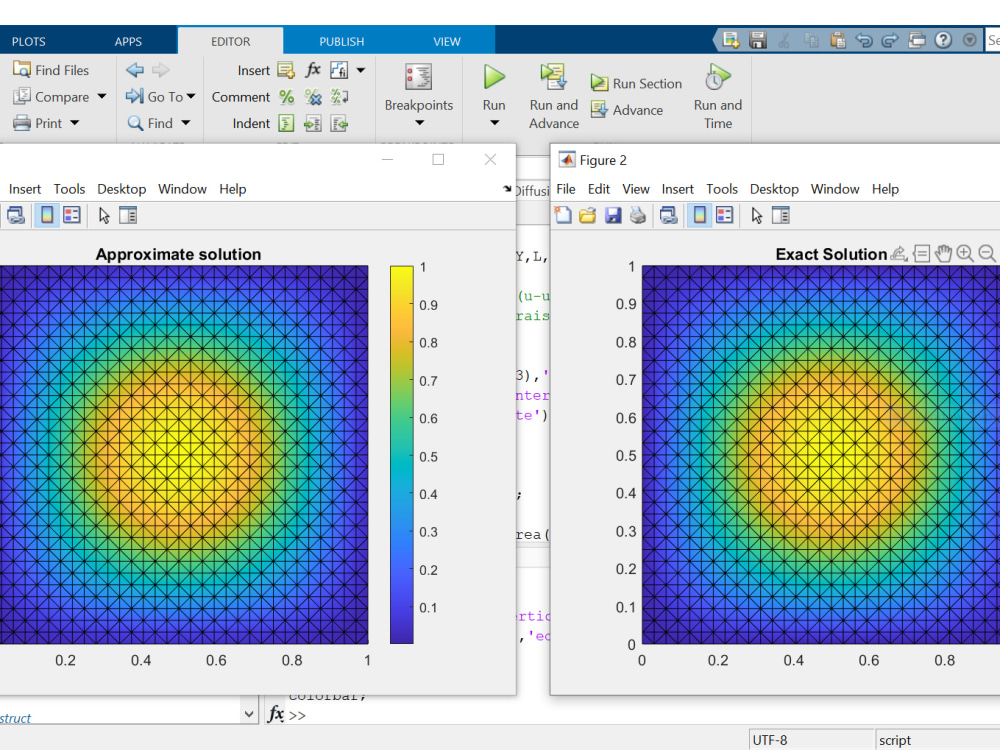Screen dimensions: 1000x750
Task: Switch to the PUBLISH ribbon tab
Action: tap(341, 41)
